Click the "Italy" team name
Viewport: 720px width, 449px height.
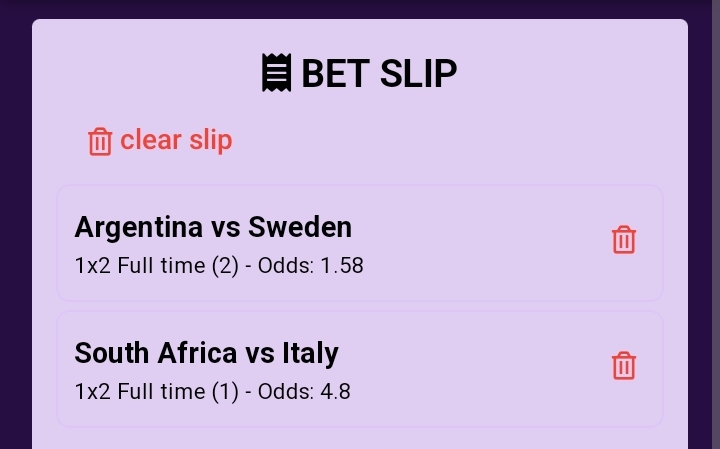(310, 352)
